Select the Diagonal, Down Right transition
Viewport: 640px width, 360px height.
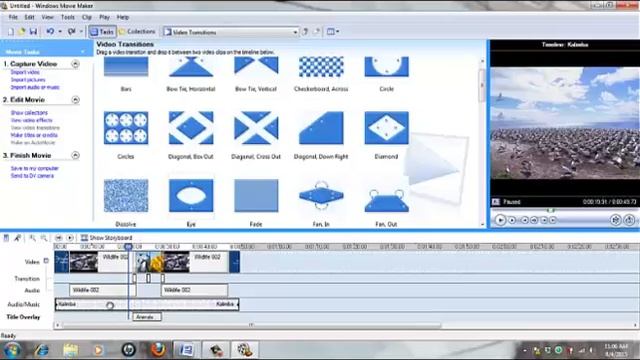pyautogui.click(x=321, y=128)
